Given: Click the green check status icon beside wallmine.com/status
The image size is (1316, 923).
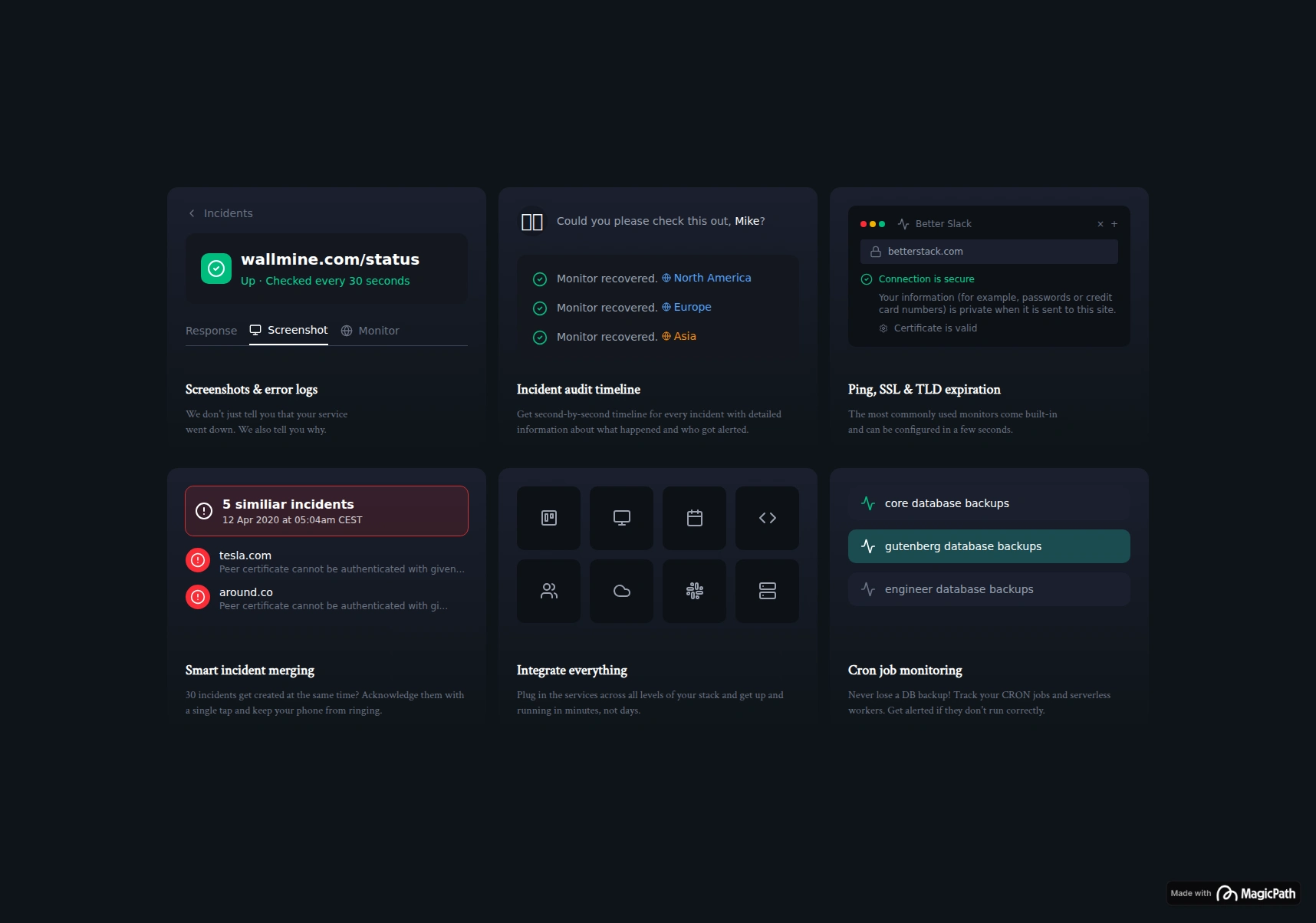Looking at the screenshot, I should [216, 269].
